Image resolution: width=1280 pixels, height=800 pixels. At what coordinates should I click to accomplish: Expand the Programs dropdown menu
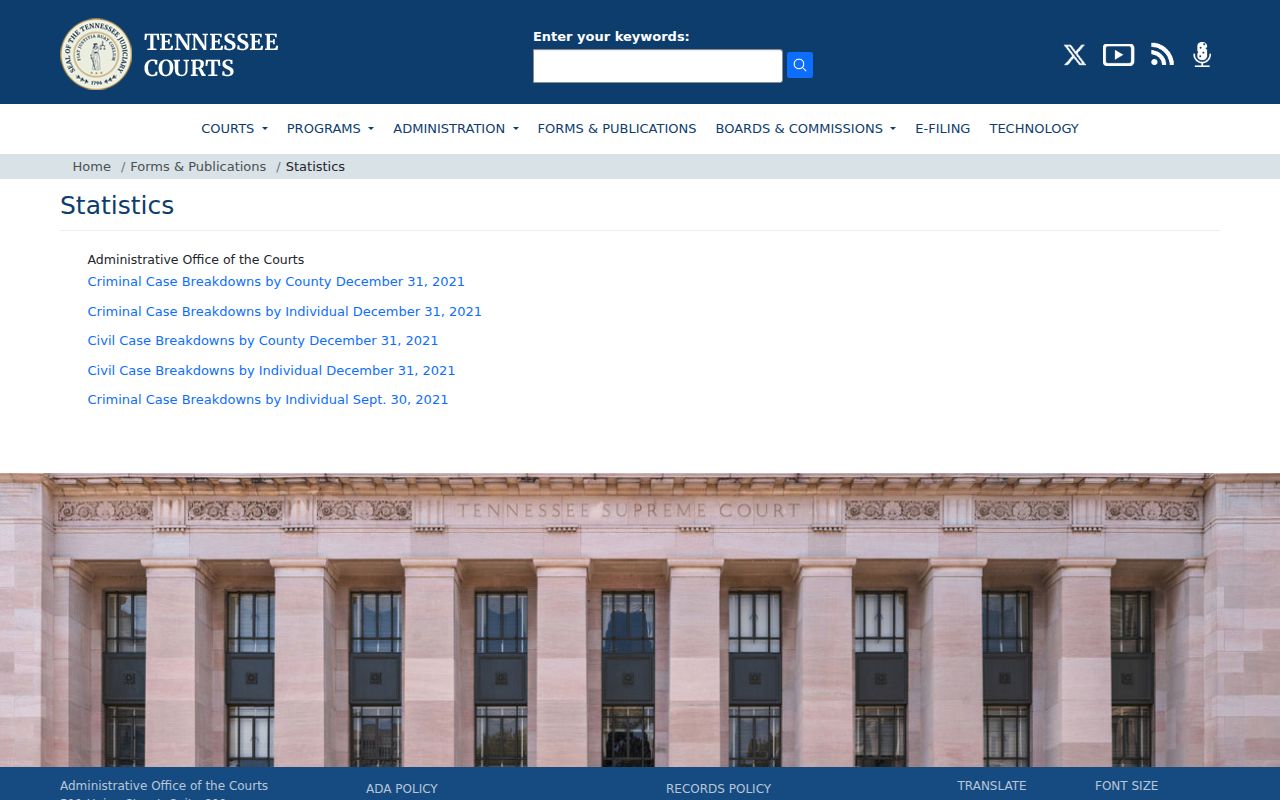pyautogui.click(x=330, y=128)
